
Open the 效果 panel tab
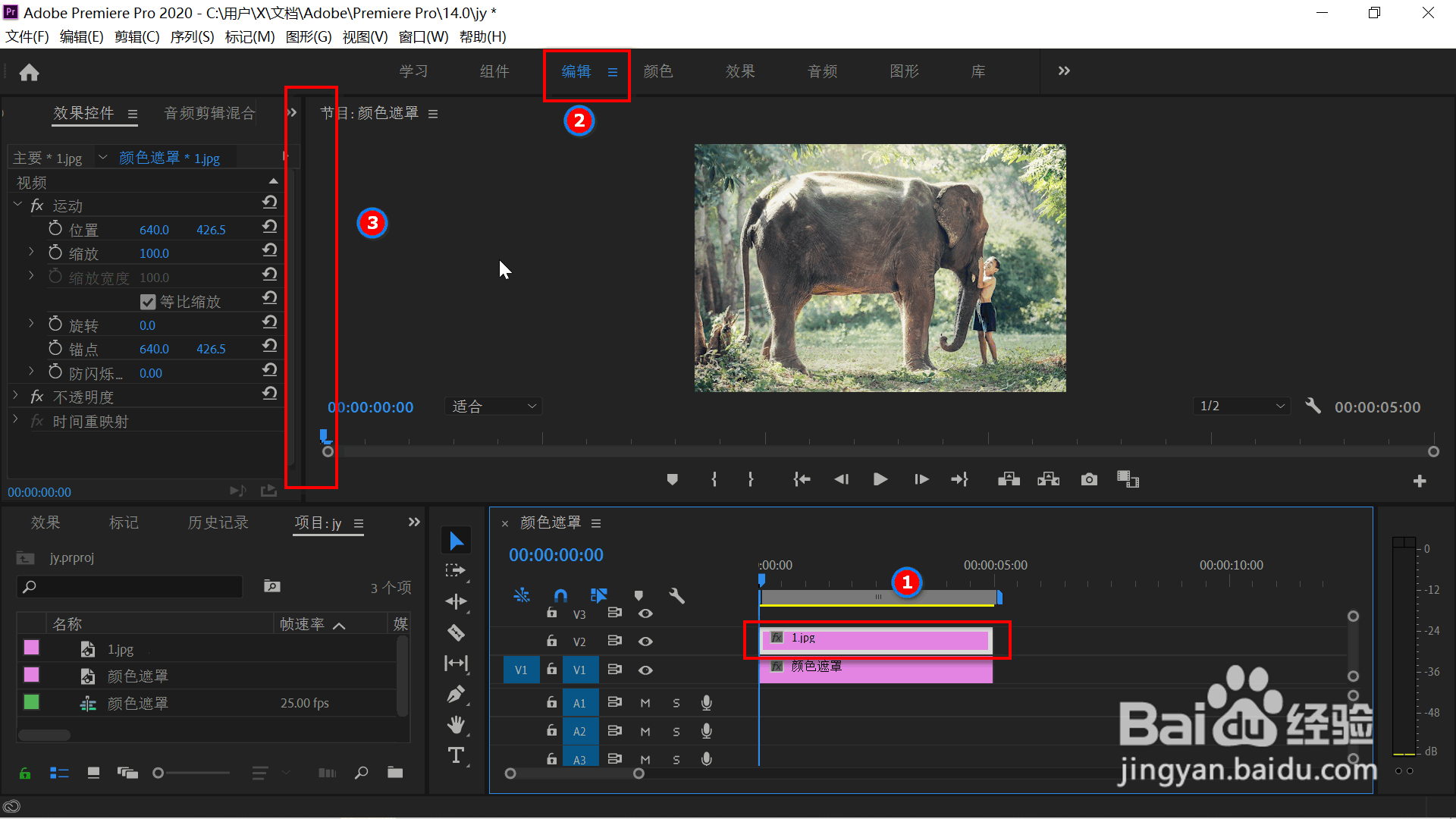45,522
